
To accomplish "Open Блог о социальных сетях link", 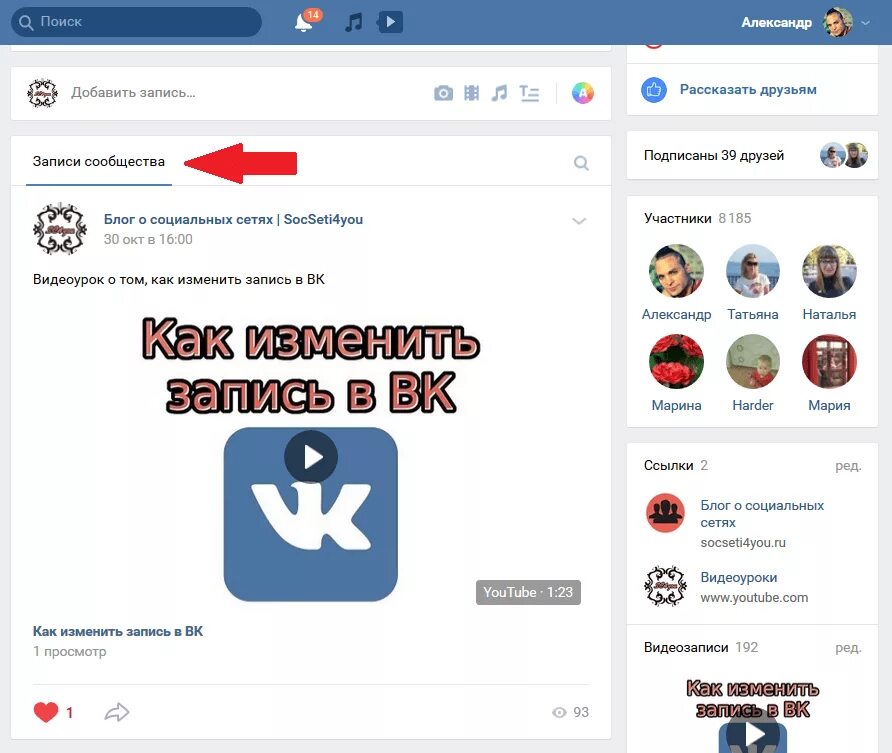I will click(762, 514).
